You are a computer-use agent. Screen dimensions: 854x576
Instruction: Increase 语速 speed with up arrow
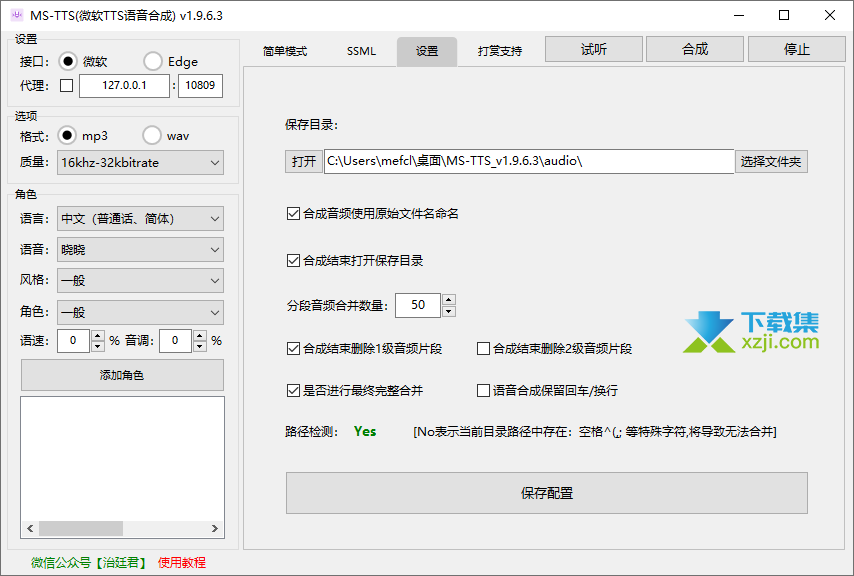click(x=97, y=335)
